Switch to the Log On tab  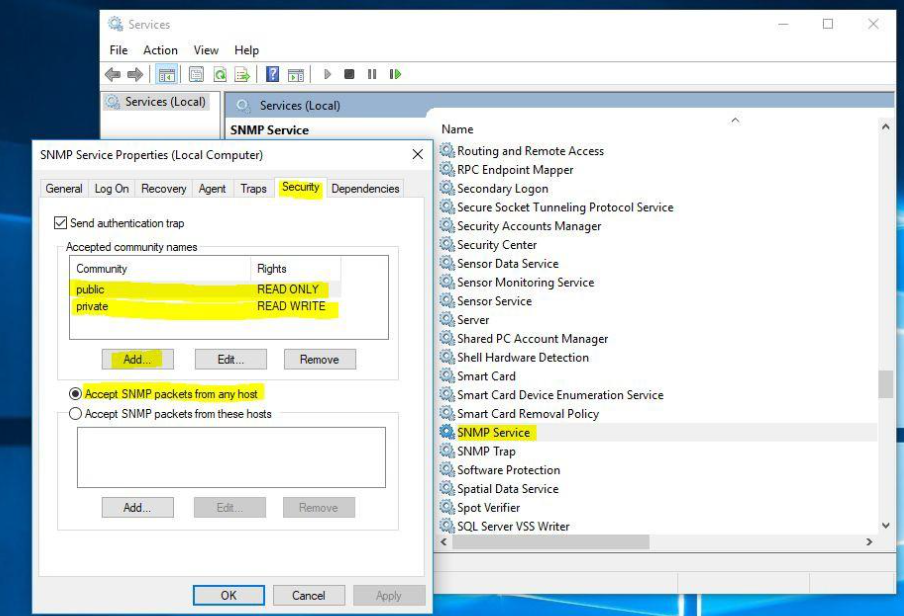point(112,189)
